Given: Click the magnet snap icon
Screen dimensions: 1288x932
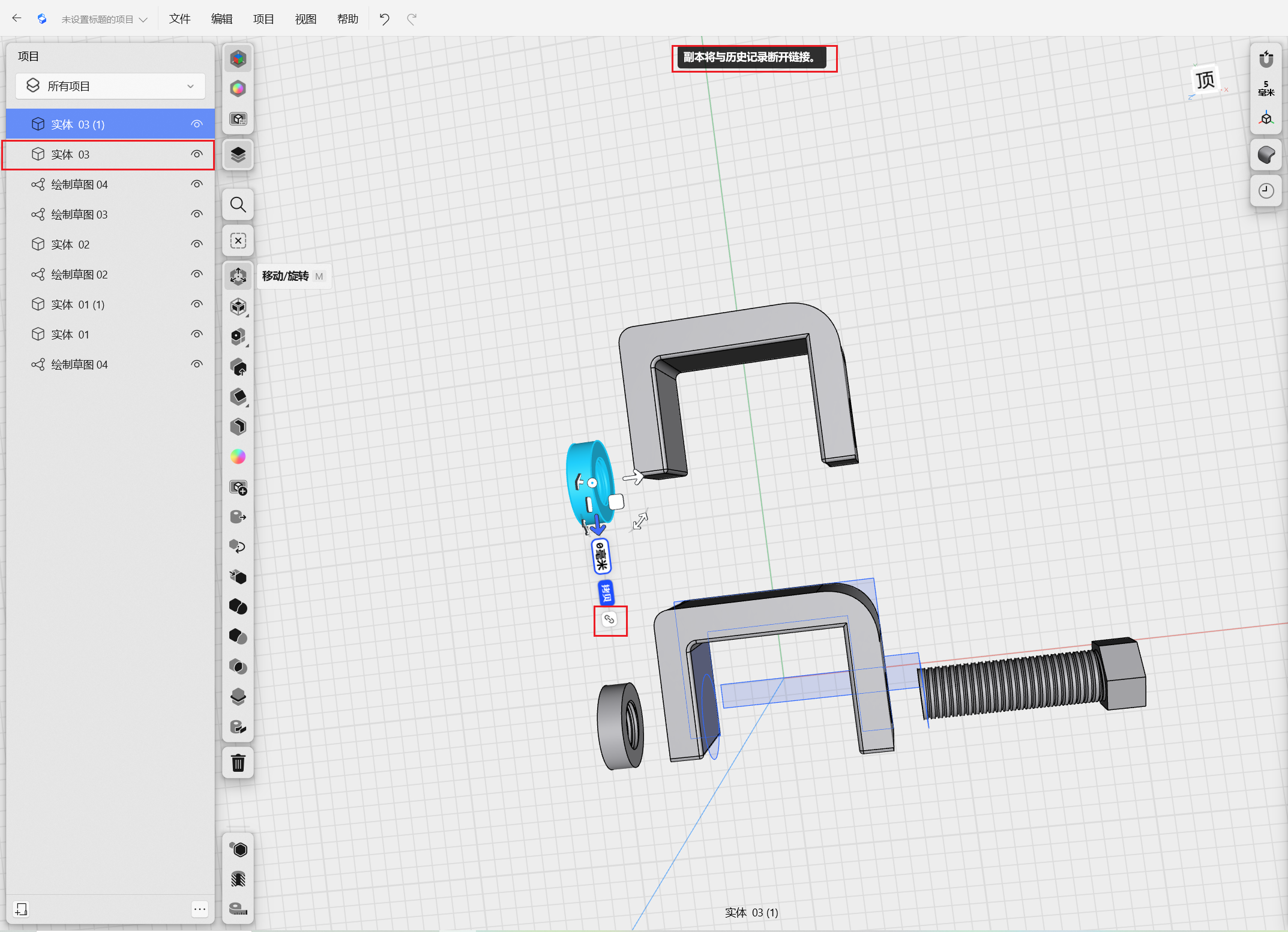Looking at the screenshot, I should (x=1266, y=59).
